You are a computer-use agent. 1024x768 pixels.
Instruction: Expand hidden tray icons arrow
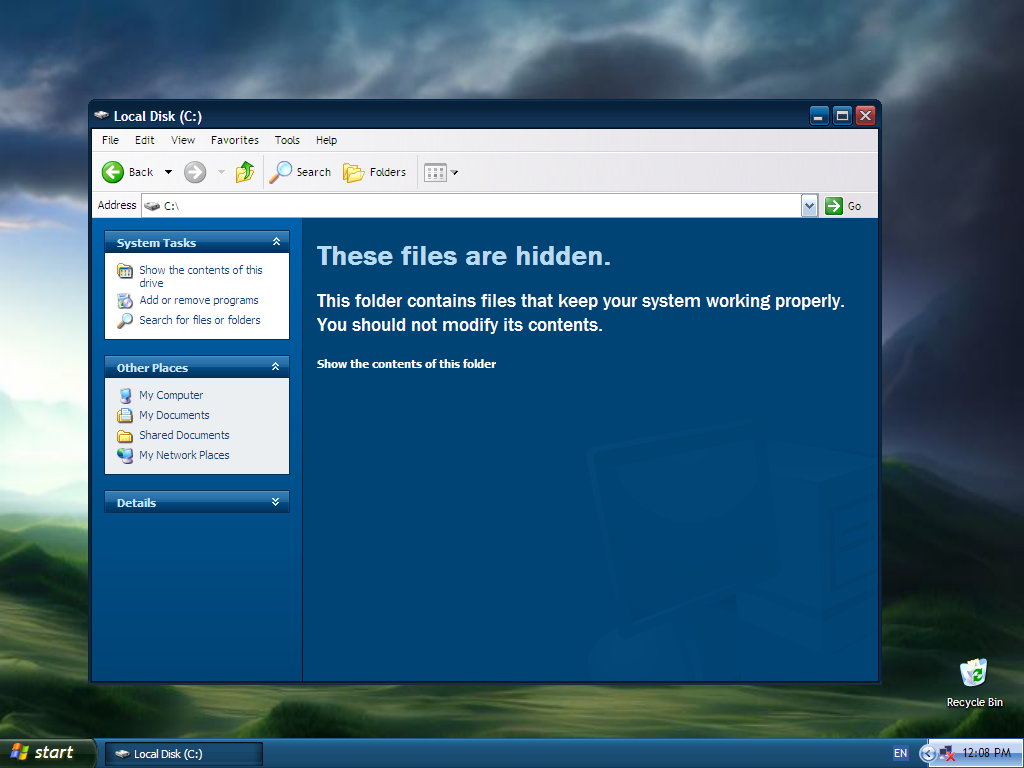(927, 754)
